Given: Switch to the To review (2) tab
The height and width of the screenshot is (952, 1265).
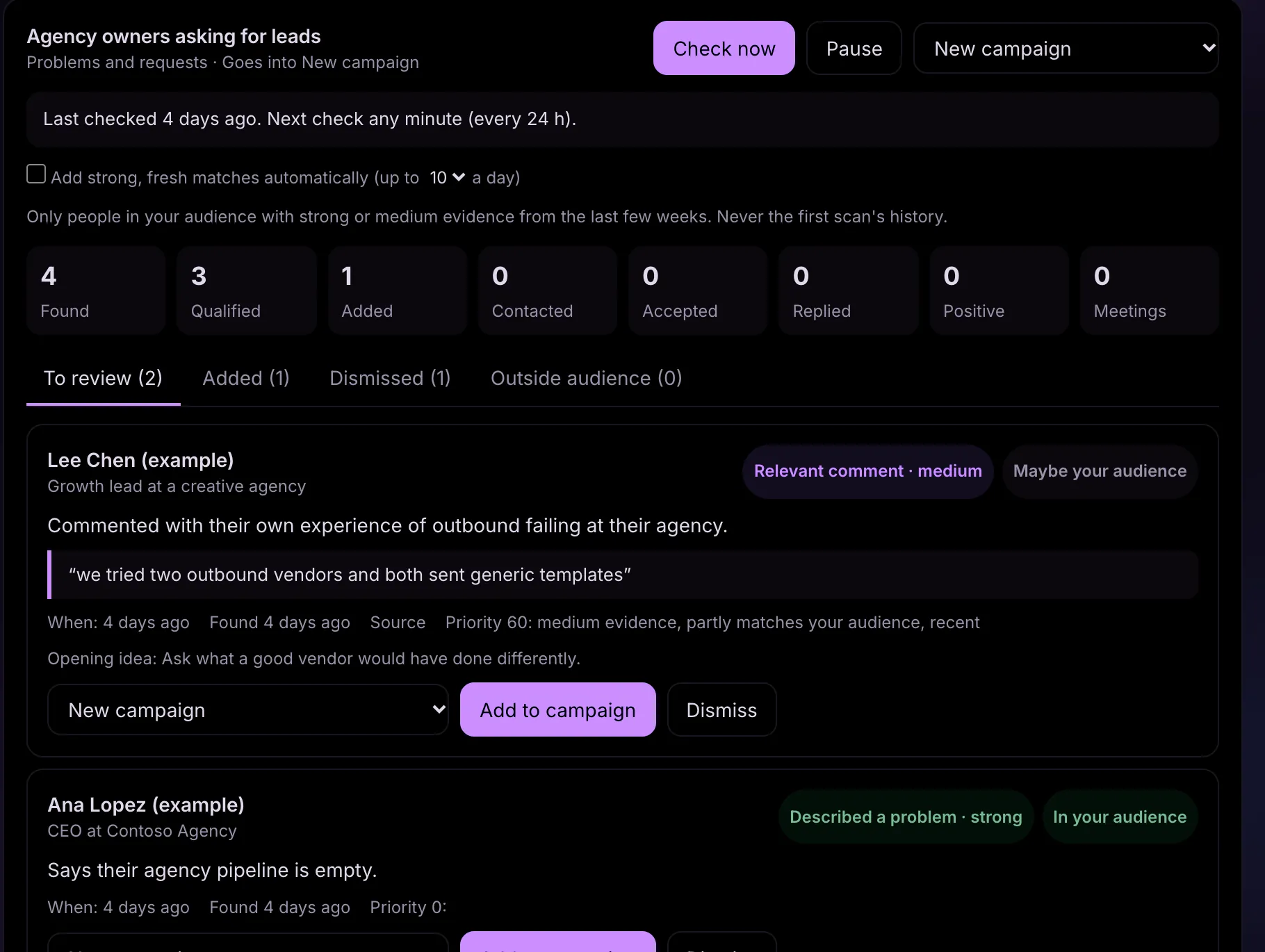Looking at the screenshot, I should 103,378.
